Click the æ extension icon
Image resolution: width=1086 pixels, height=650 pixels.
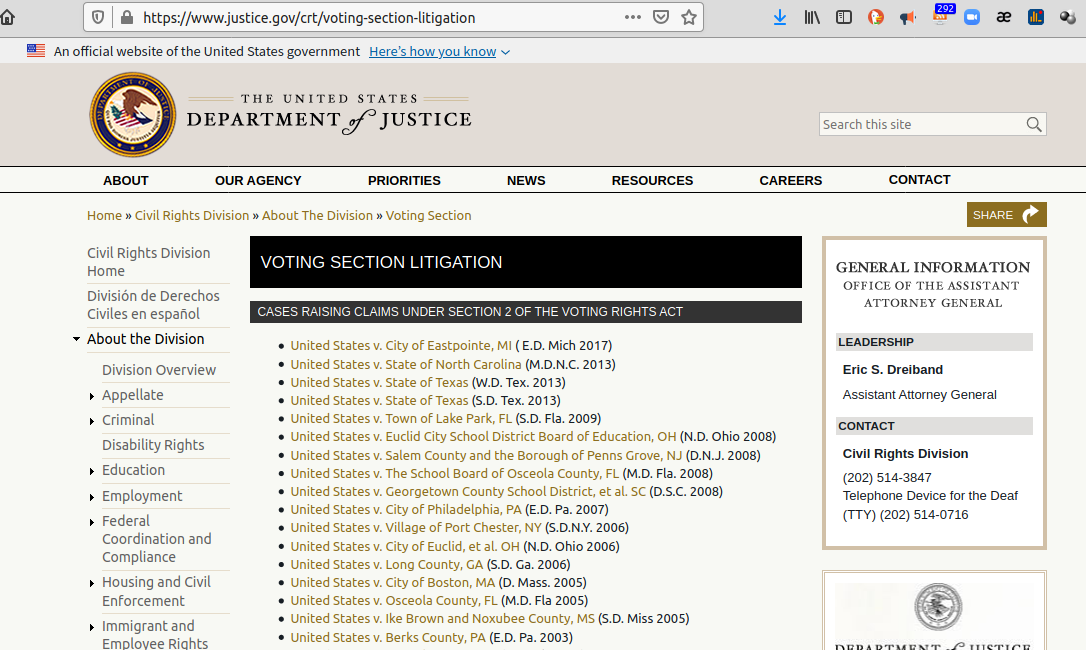point(1004,17)
